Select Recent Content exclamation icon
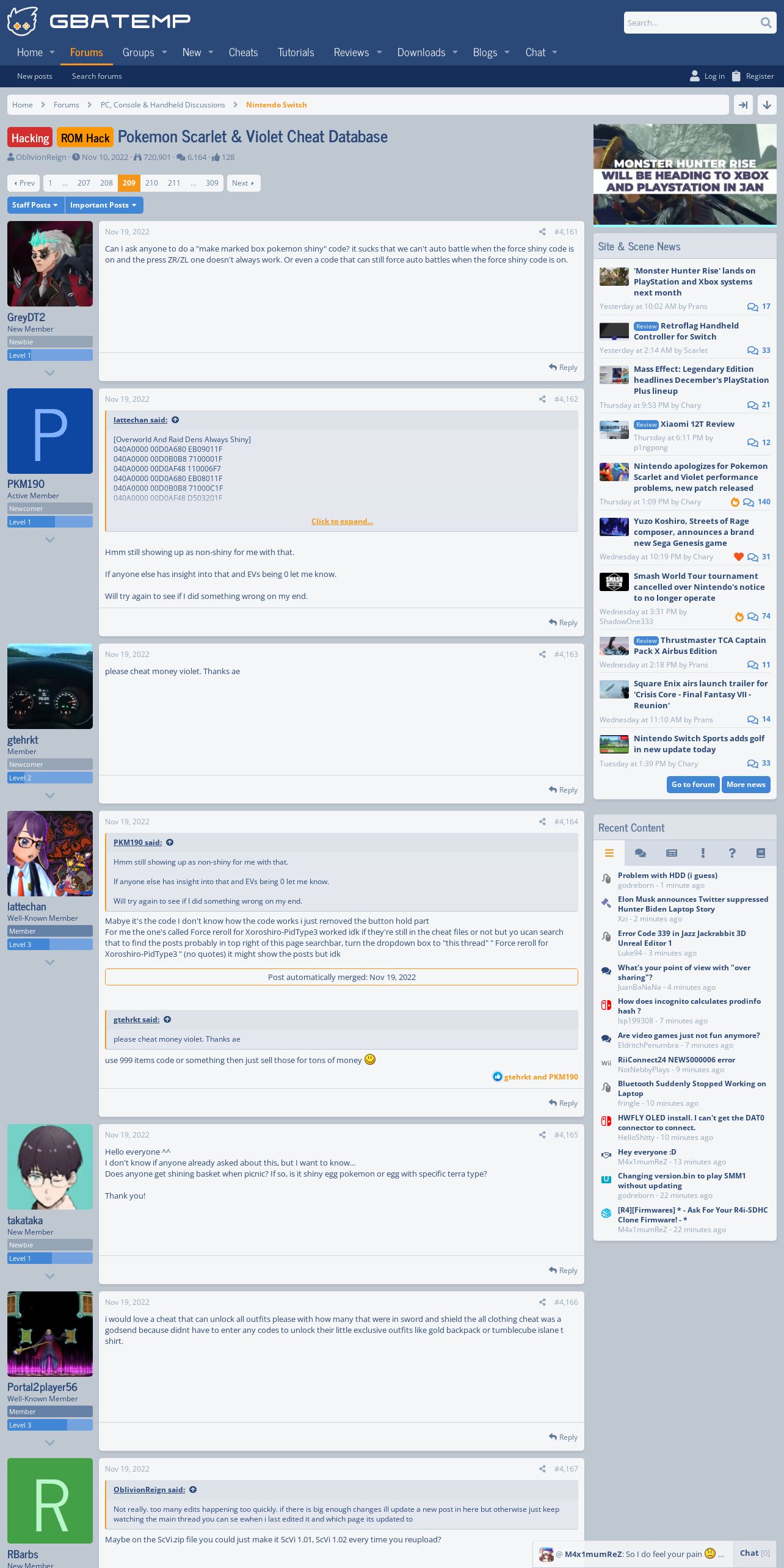 [703, 853]
